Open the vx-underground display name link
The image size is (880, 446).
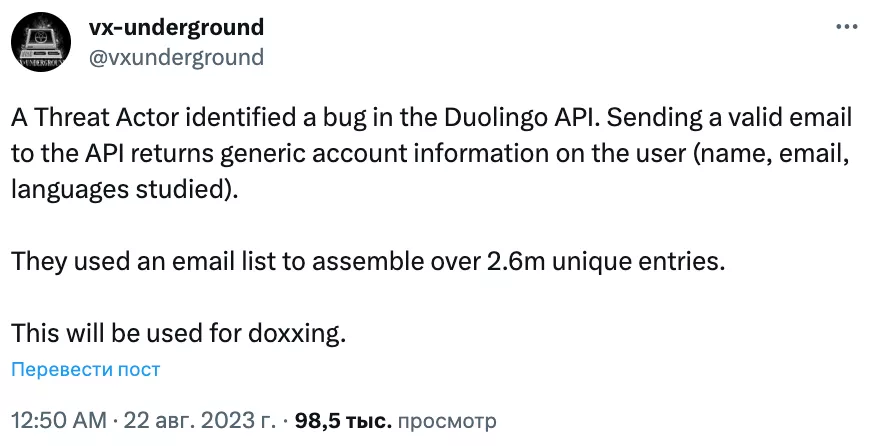coord(177,27)
